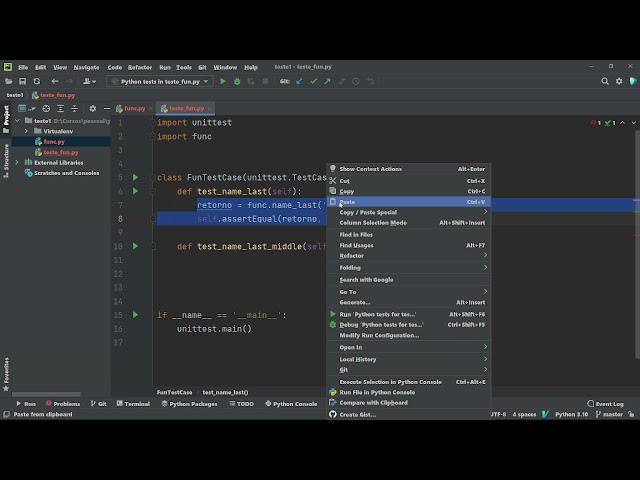
Task: Expand the Virtualenv folder
Action: point(26,131)
